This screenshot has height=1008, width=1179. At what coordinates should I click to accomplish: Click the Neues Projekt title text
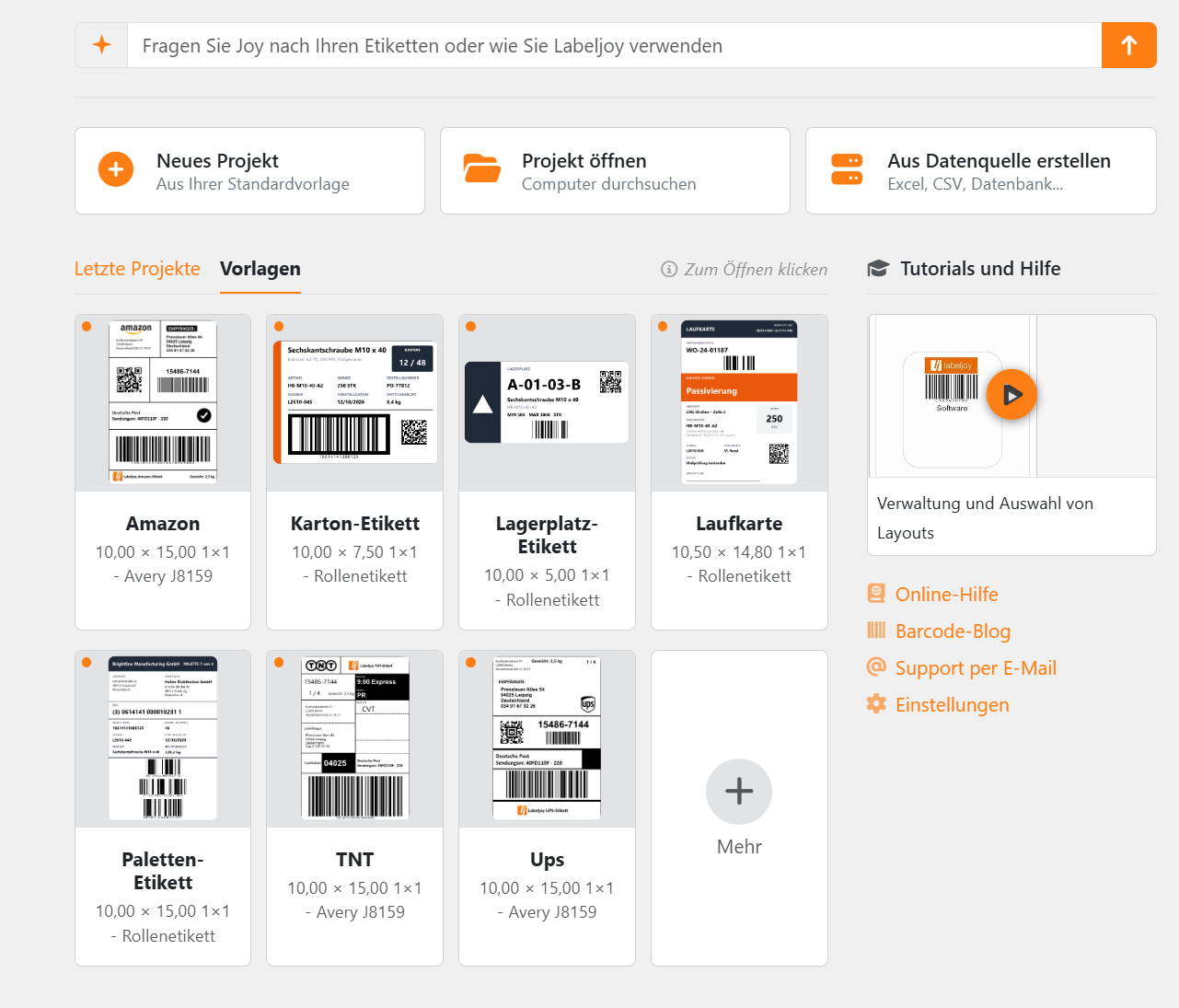[217, 160]
